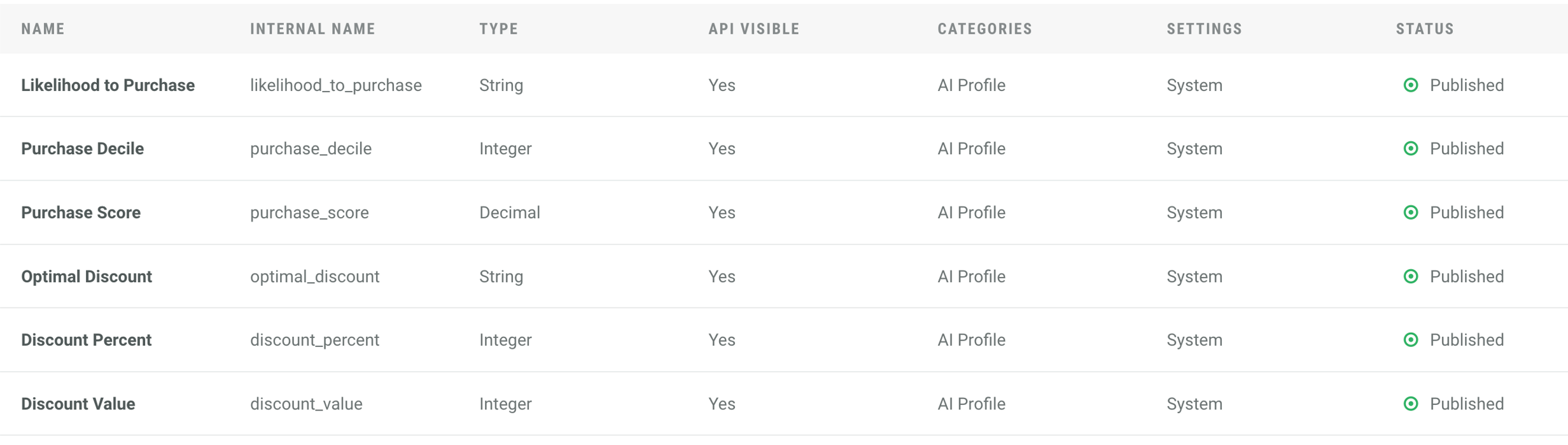The image size is (1568, 445).
Task: Click the API Visible column header
Action: point(753,29)
